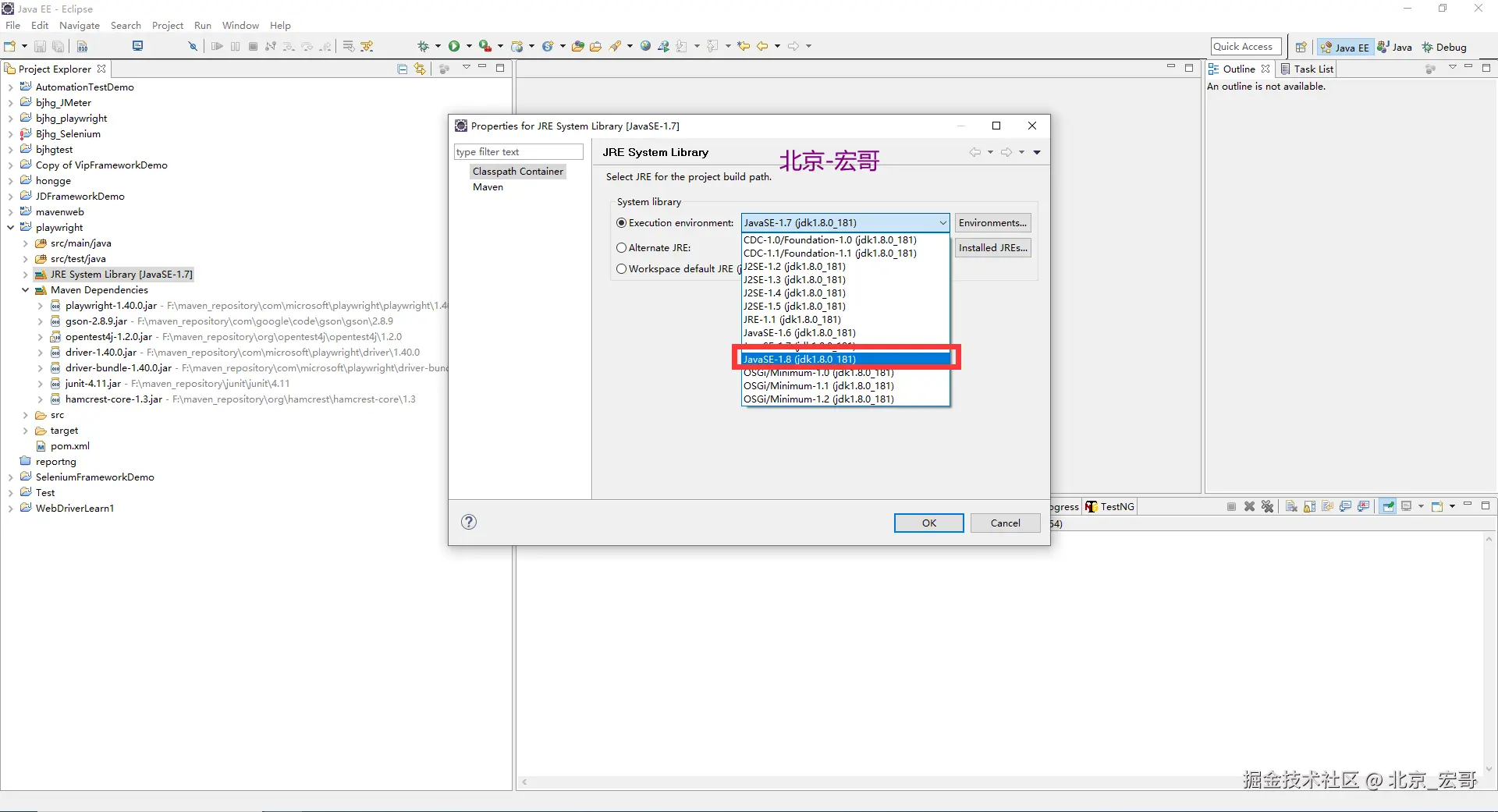The image size is (1498, 812).
Task: Collapse the Maven Dependencies node
Action: [x=25, y=289]
